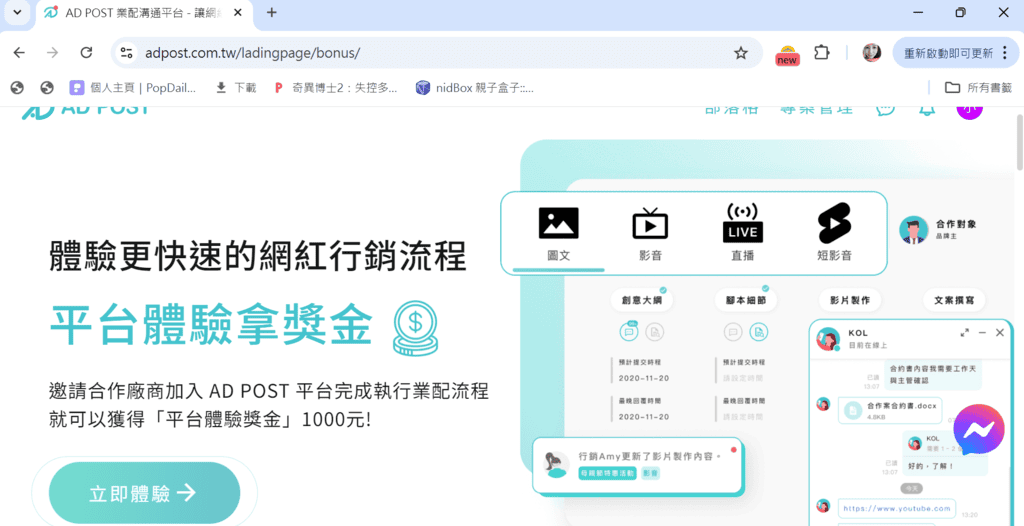Open the chat messages icon in the header
The width and height of the screenshot is (1024, 526).
pyautogui.click(x=886, y=110)
